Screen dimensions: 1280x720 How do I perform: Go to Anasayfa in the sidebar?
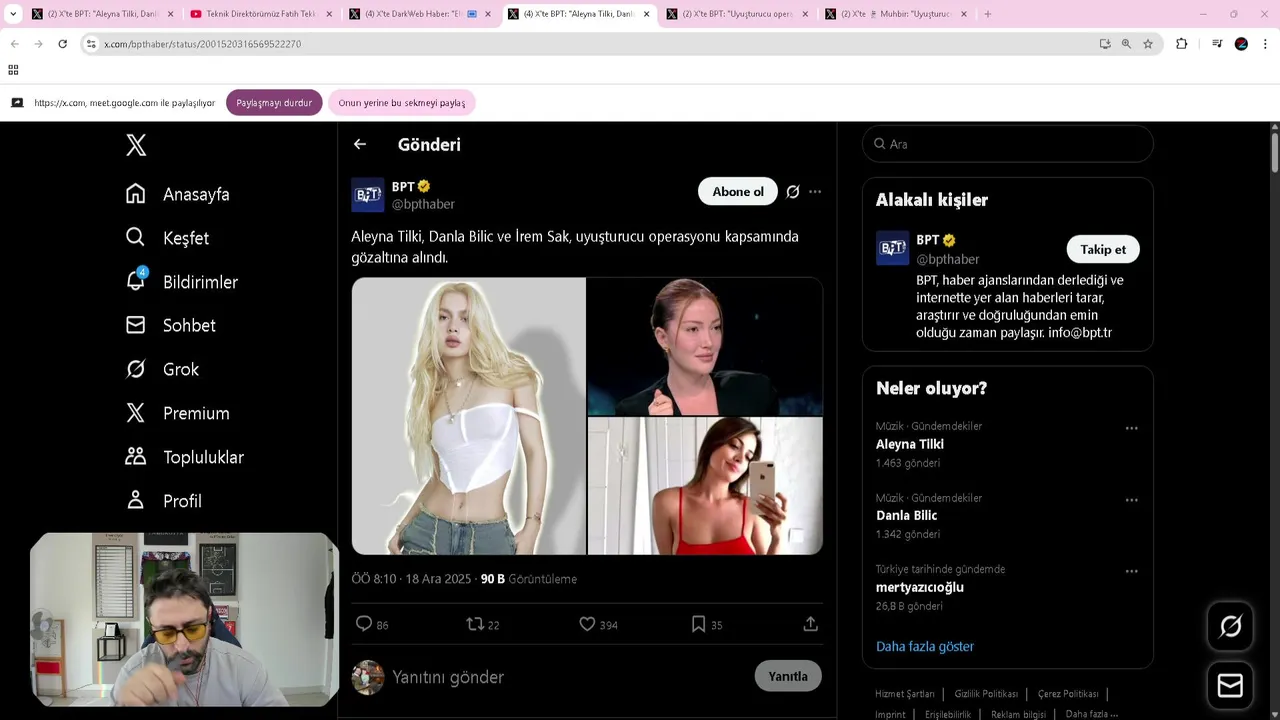(x=178, y=194)
